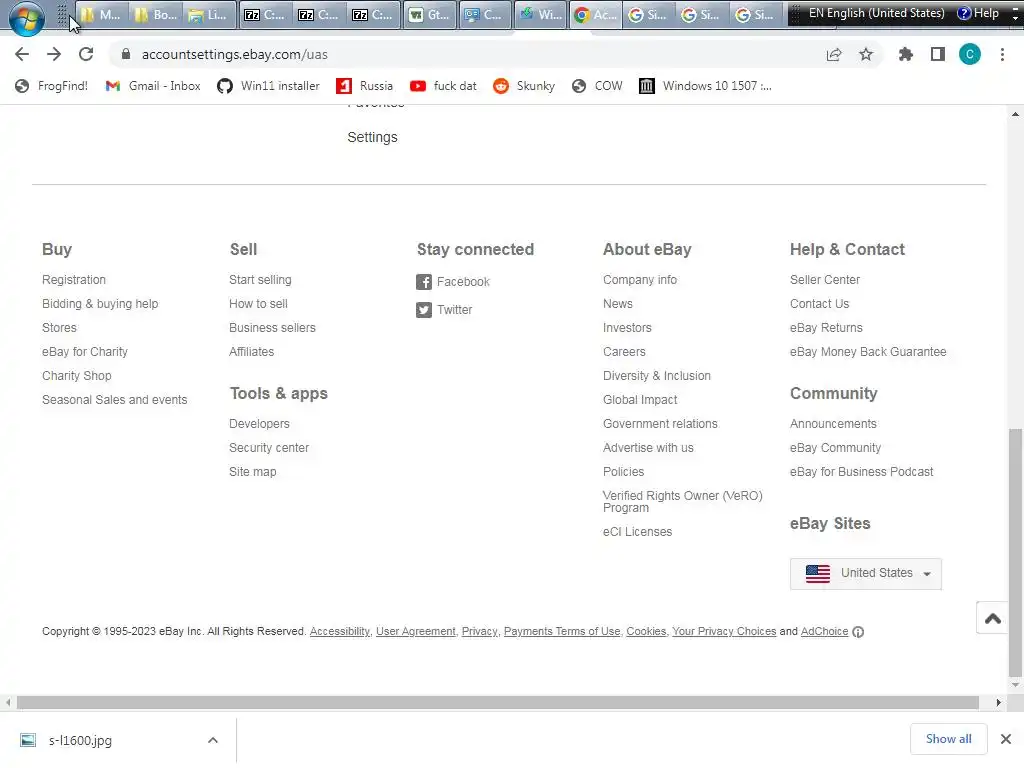Click the Twitter icon under Stay connected
This screenshot has height=768, width=1024.
click(424, 310)
